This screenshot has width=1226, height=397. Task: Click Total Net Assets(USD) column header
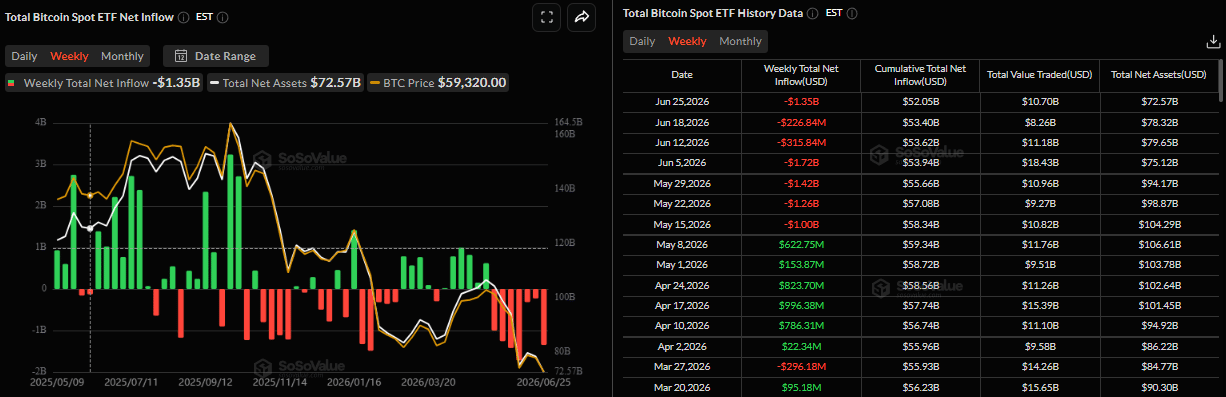1159,75
